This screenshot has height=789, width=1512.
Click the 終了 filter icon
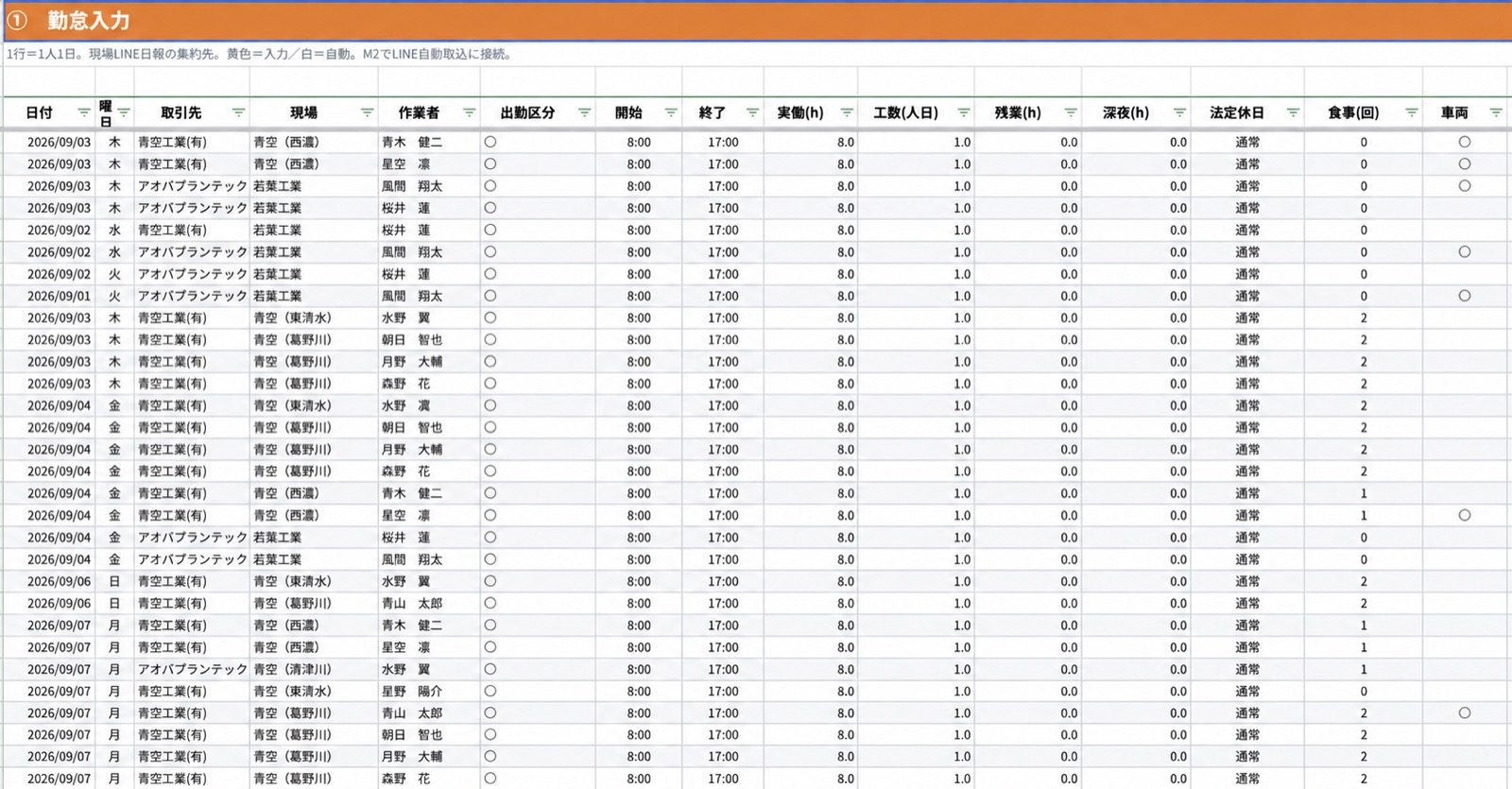(752, 112)
